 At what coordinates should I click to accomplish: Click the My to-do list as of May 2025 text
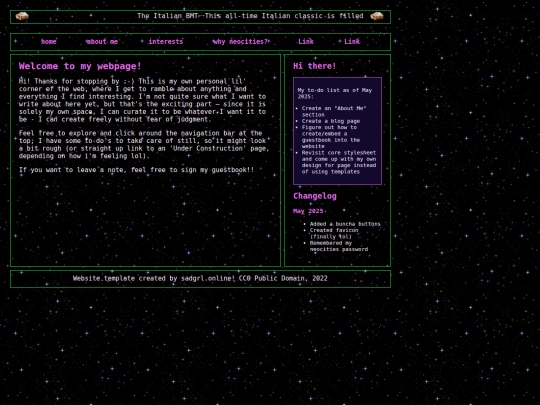335,93
